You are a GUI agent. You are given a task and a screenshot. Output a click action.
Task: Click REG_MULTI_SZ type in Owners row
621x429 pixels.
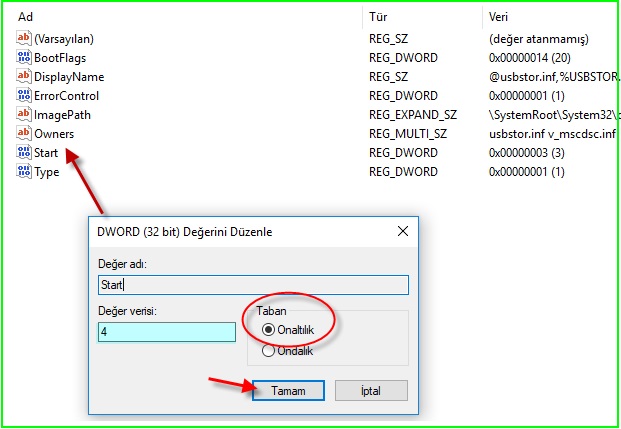408,134
